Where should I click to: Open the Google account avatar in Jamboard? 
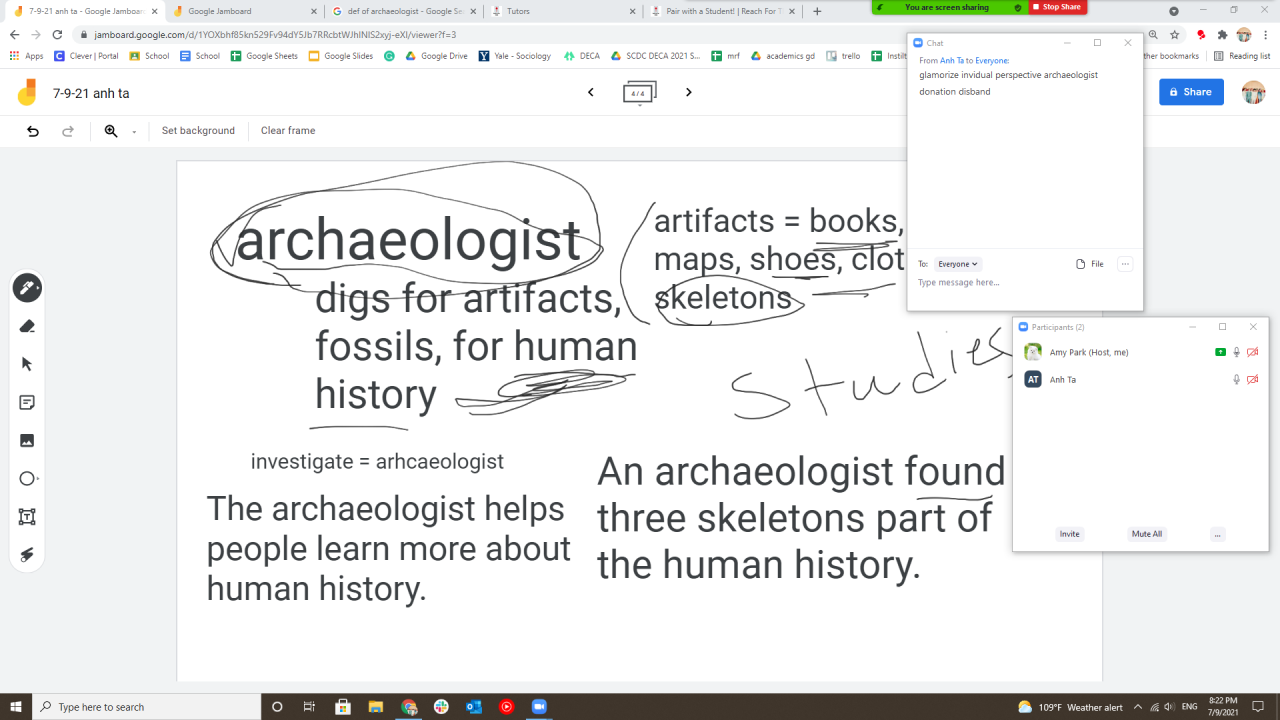click(x=1253, y=92)
